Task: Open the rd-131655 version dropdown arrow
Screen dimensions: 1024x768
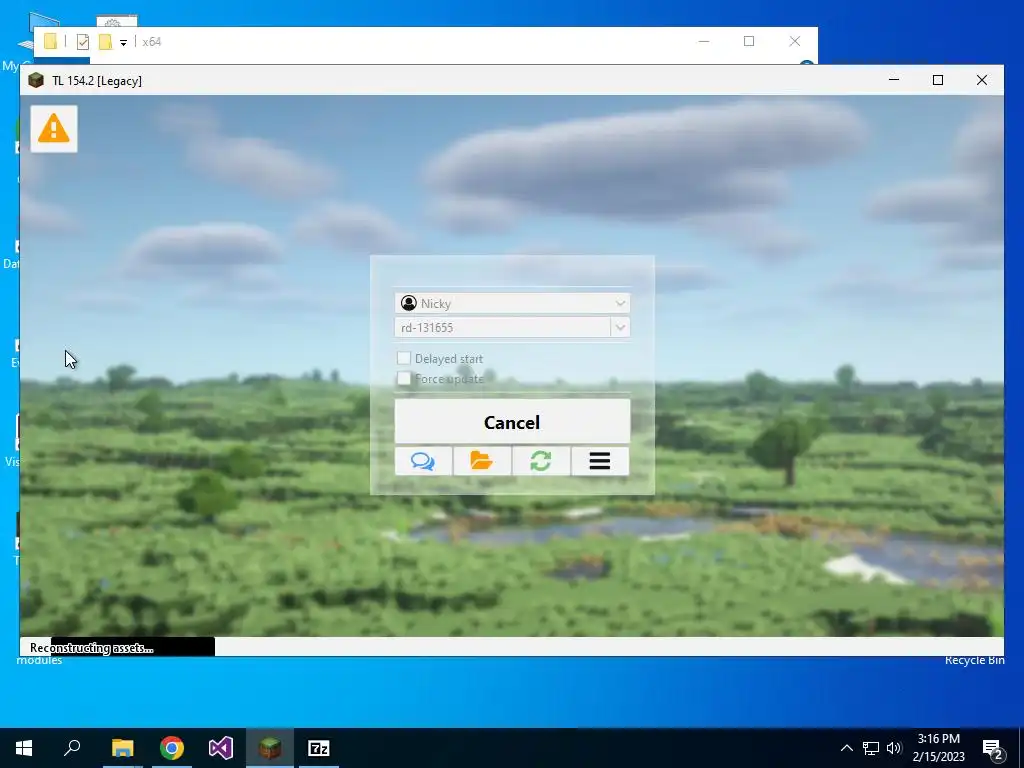Action: [x=620, y=327]
